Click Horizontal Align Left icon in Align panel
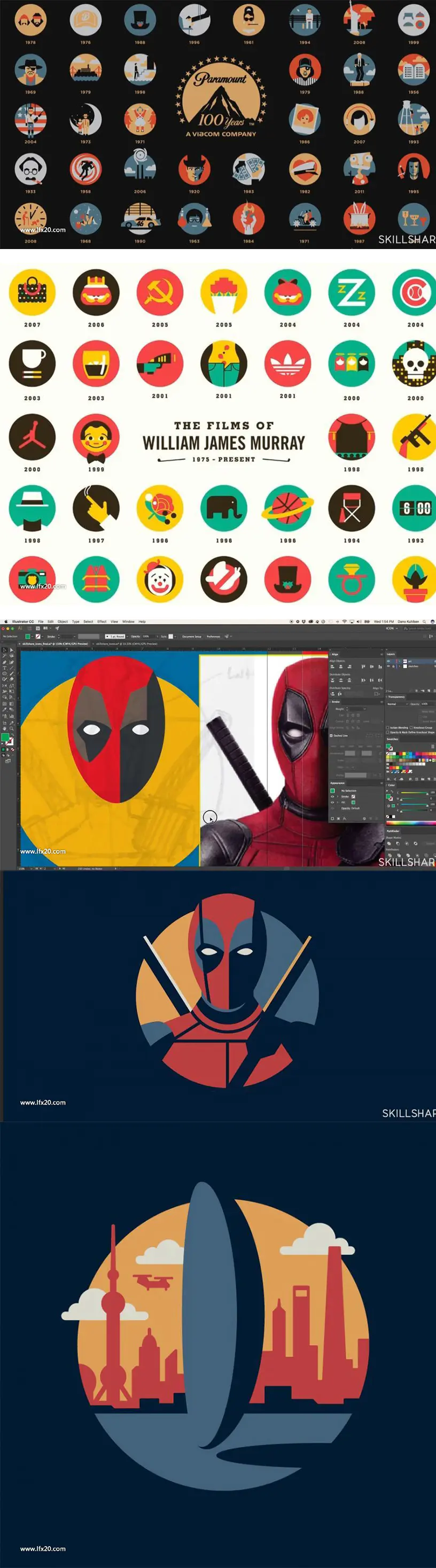This screenshot has width=436, height=1568. point(333,666)
